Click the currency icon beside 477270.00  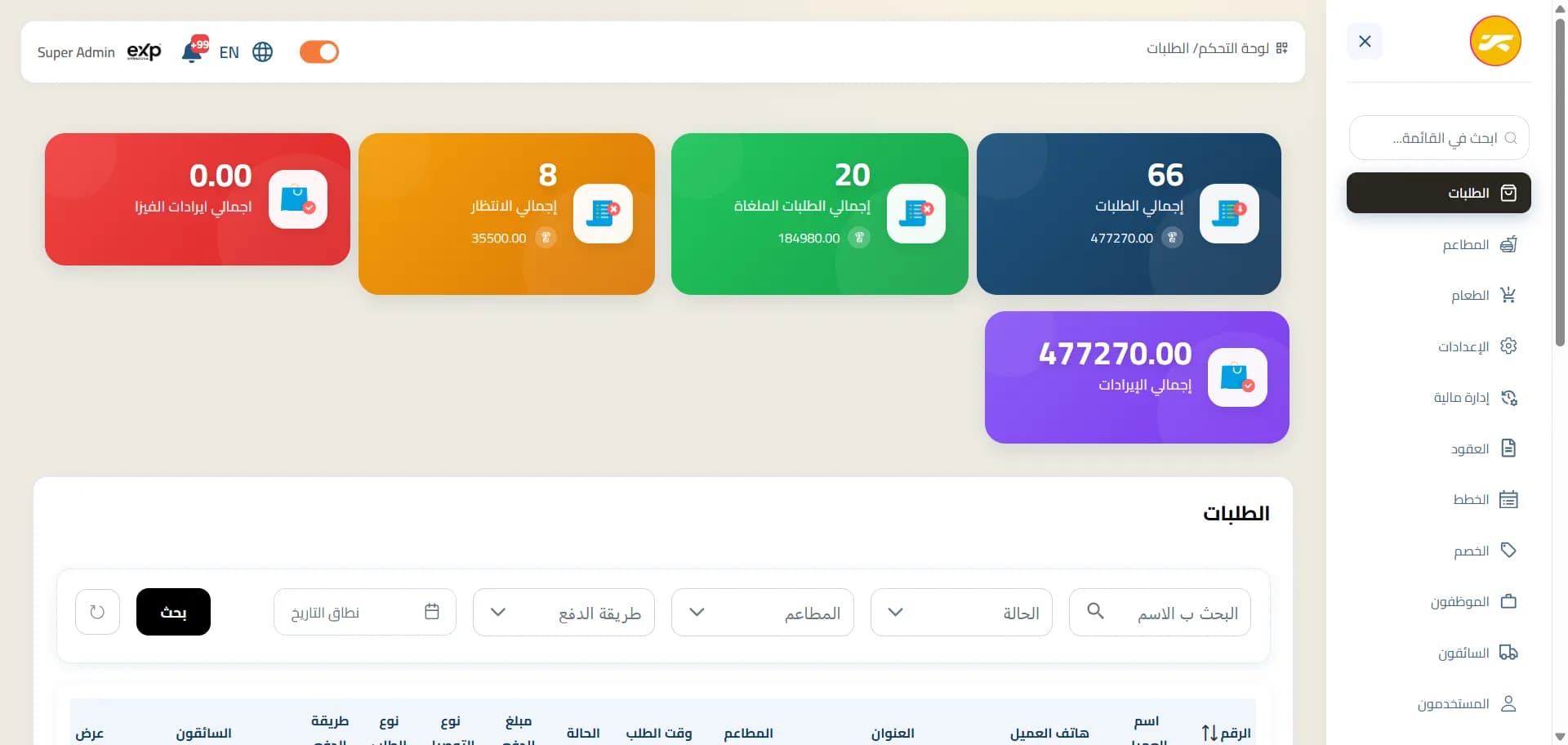click(x=1172, y=238)
